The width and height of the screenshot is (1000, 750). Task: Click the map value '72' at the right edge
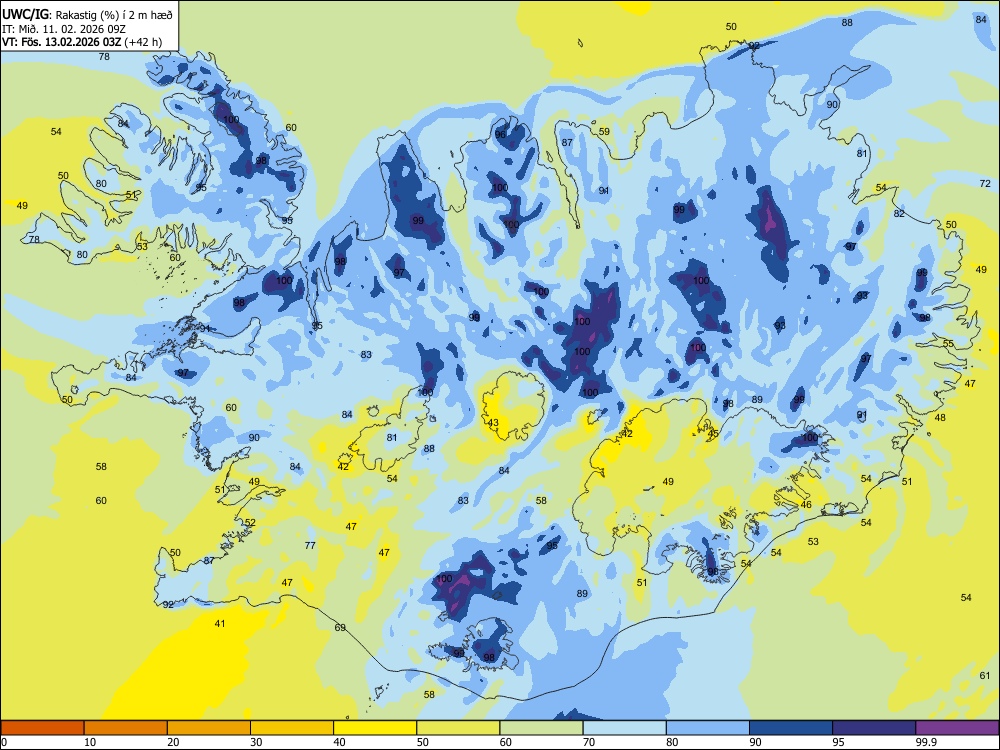pos(985,184)
